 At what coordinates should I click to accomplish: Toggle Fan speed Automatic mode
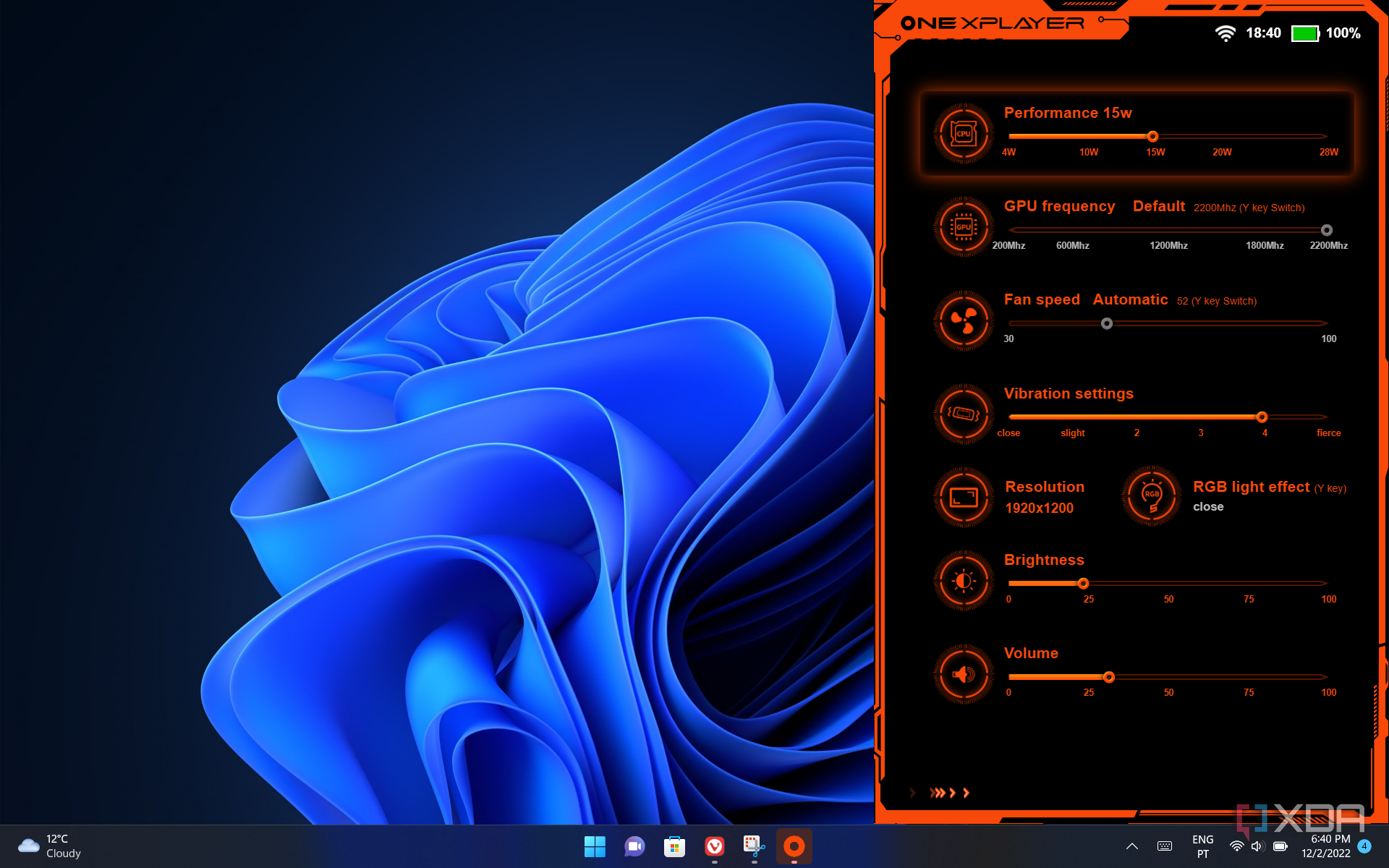(1129, 300)
